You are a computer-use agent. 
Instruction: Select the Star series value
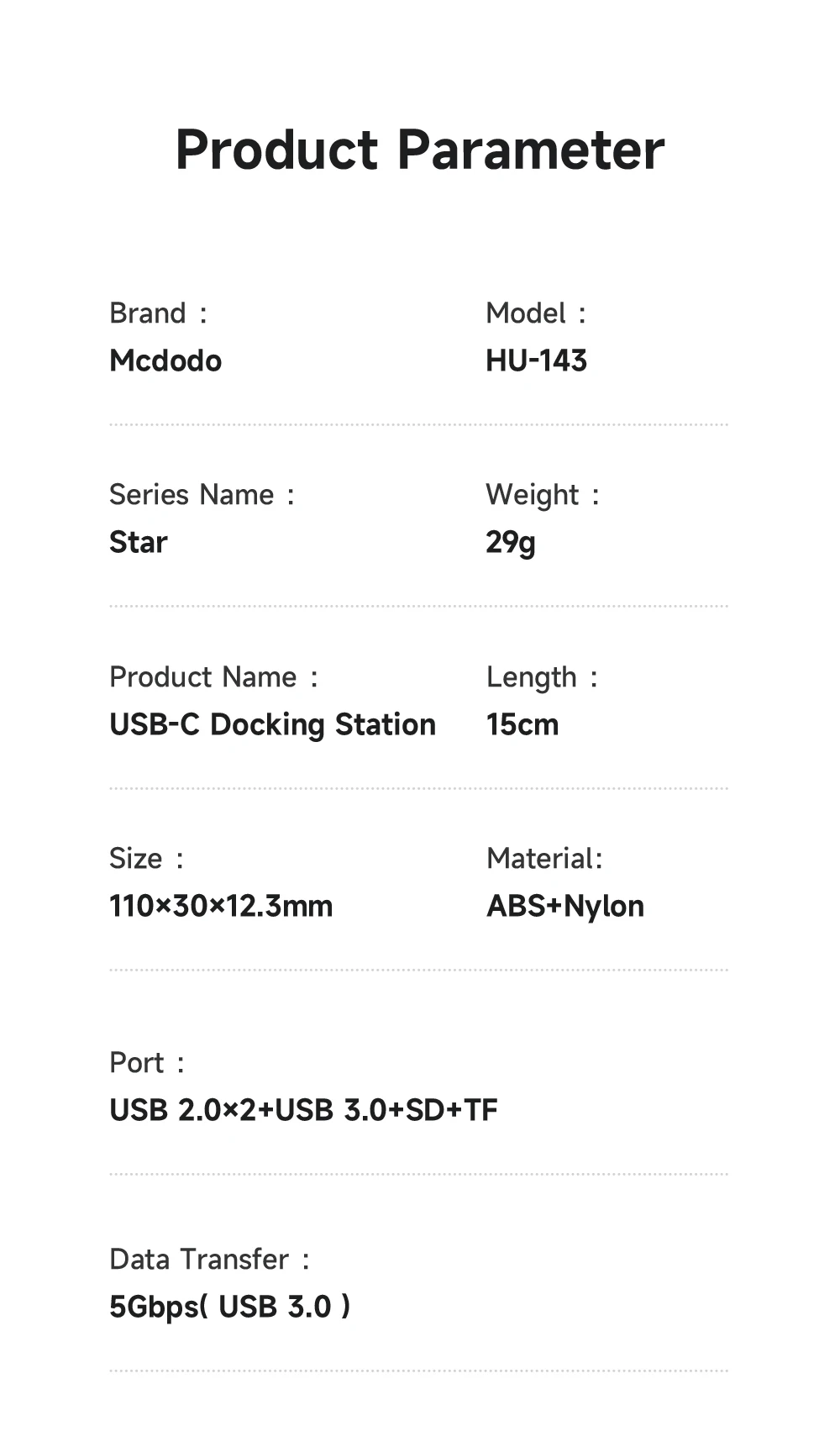tap(139, 543)
